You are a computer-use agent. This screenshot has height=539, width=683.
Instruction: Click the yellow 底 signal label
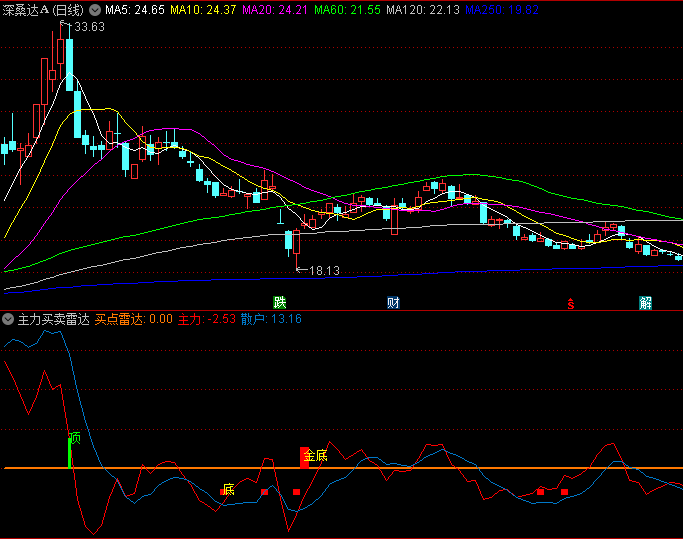click(228, 489)
